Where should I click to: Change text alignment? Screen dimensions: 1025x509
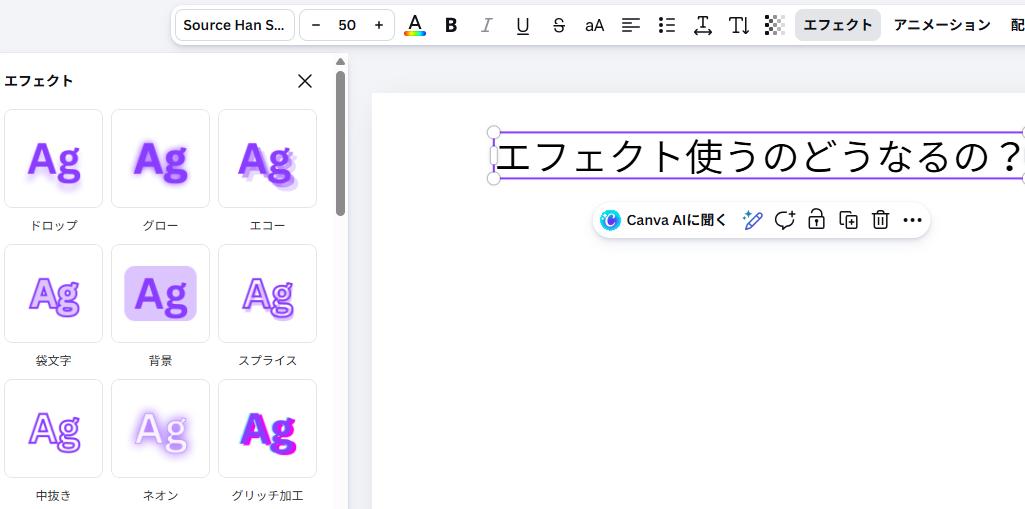[630, 25]
